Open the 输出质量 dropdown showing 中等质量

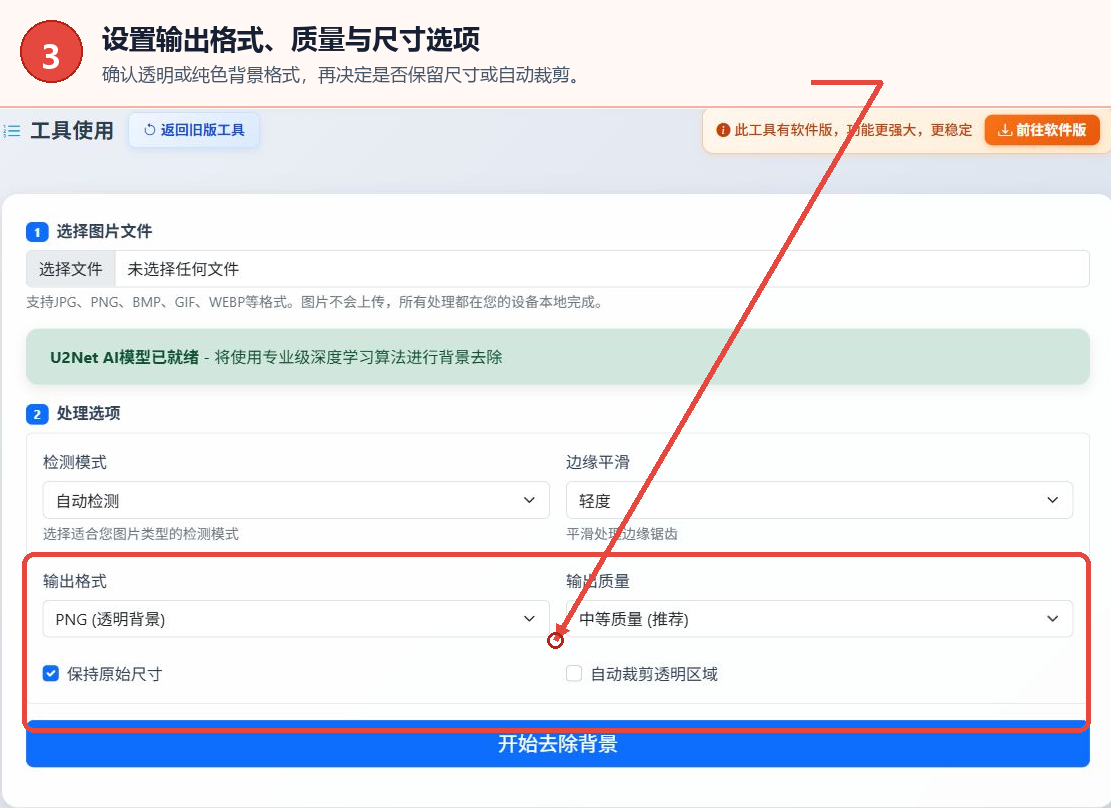(x=819, y=619)
